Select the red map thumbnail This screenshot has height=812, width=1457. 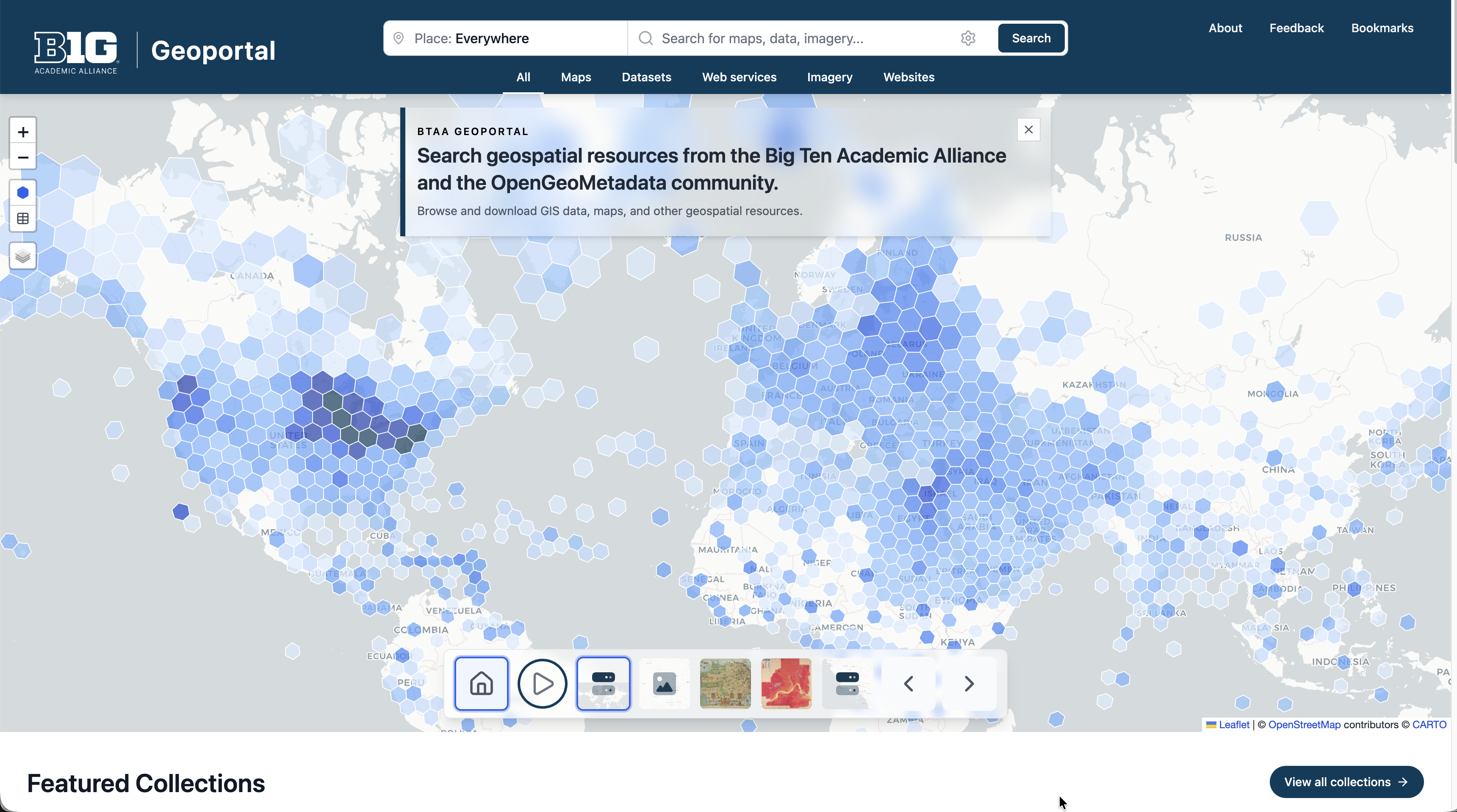pos(786,684)
